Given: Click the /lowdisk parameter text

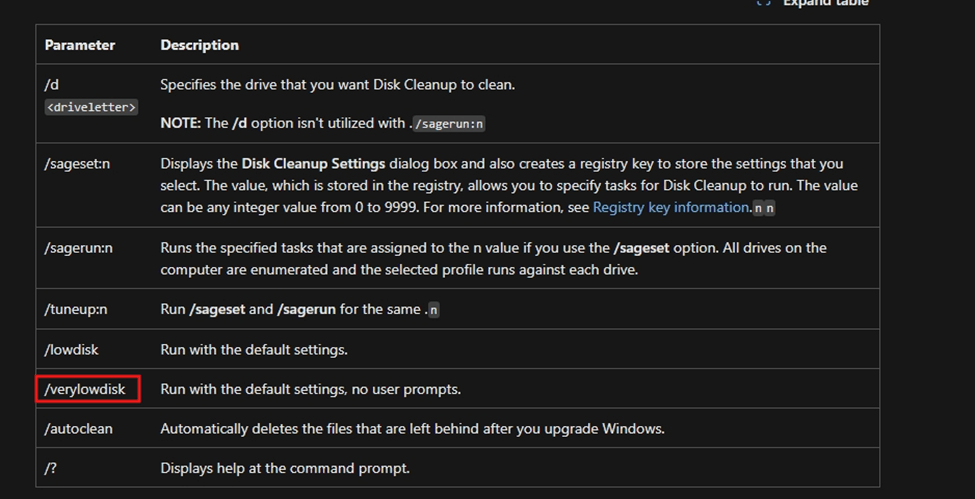Looking at the screenshot, I should click(x=71, y=350).
